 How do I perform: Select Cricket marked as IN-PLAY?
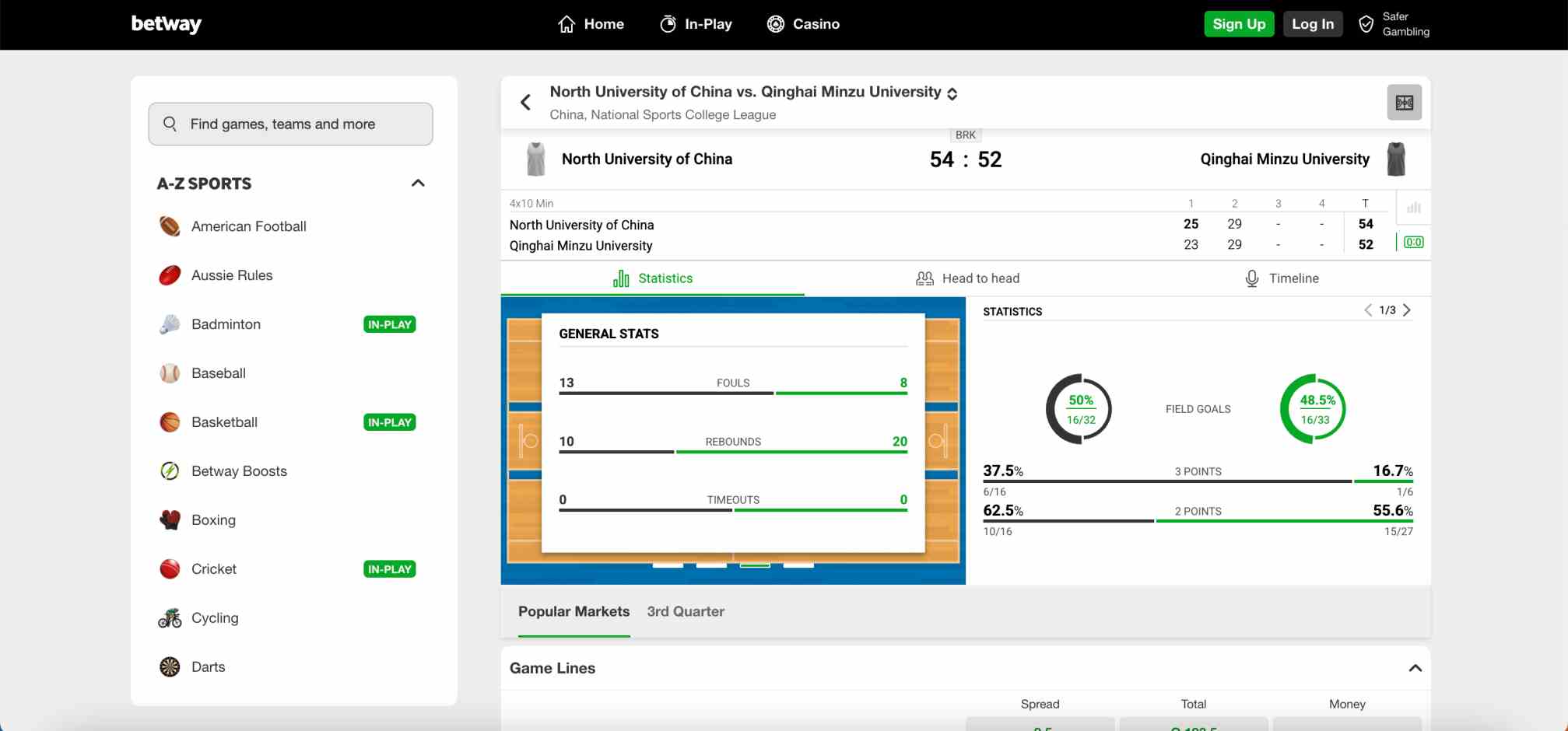214,568
